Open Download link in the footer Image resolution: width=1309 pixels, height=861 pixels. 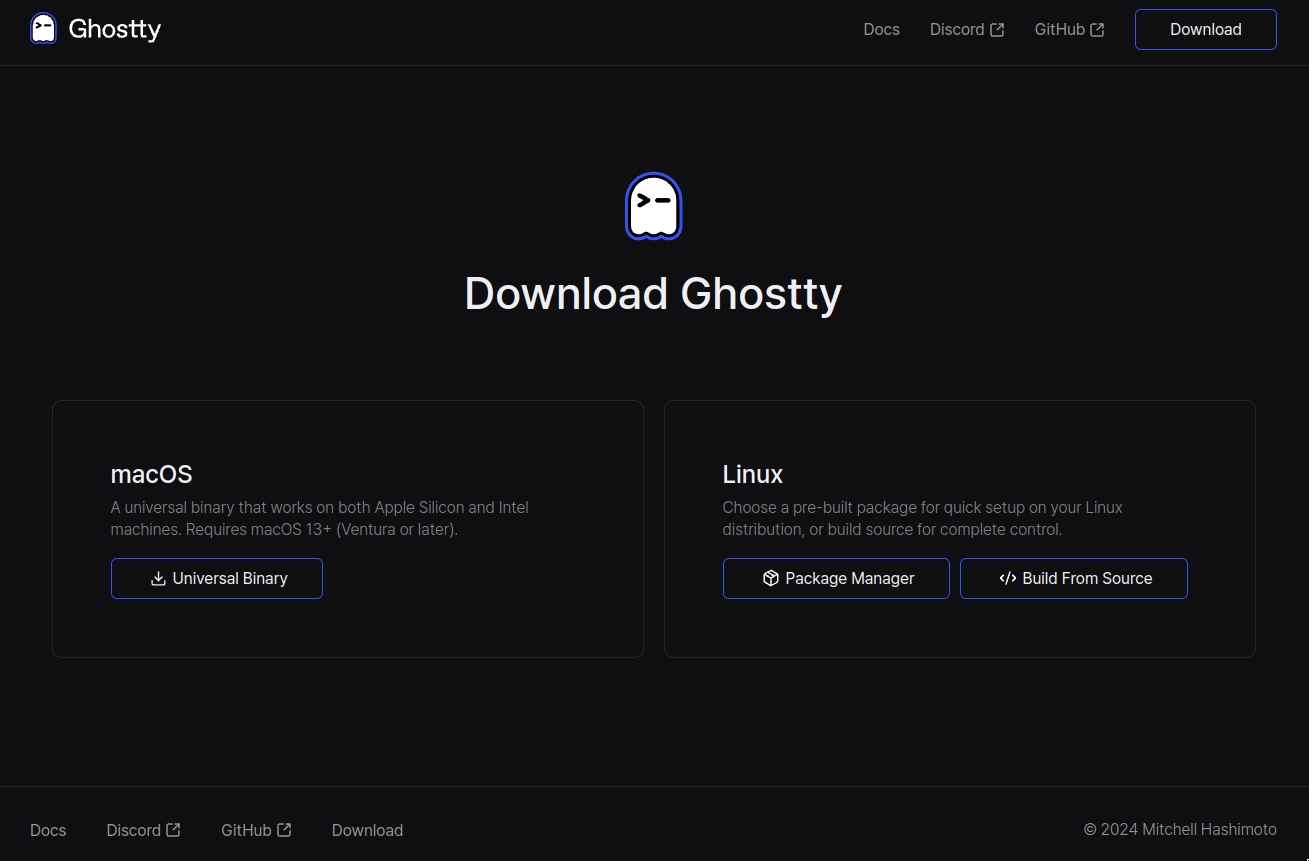pos(367,830)
